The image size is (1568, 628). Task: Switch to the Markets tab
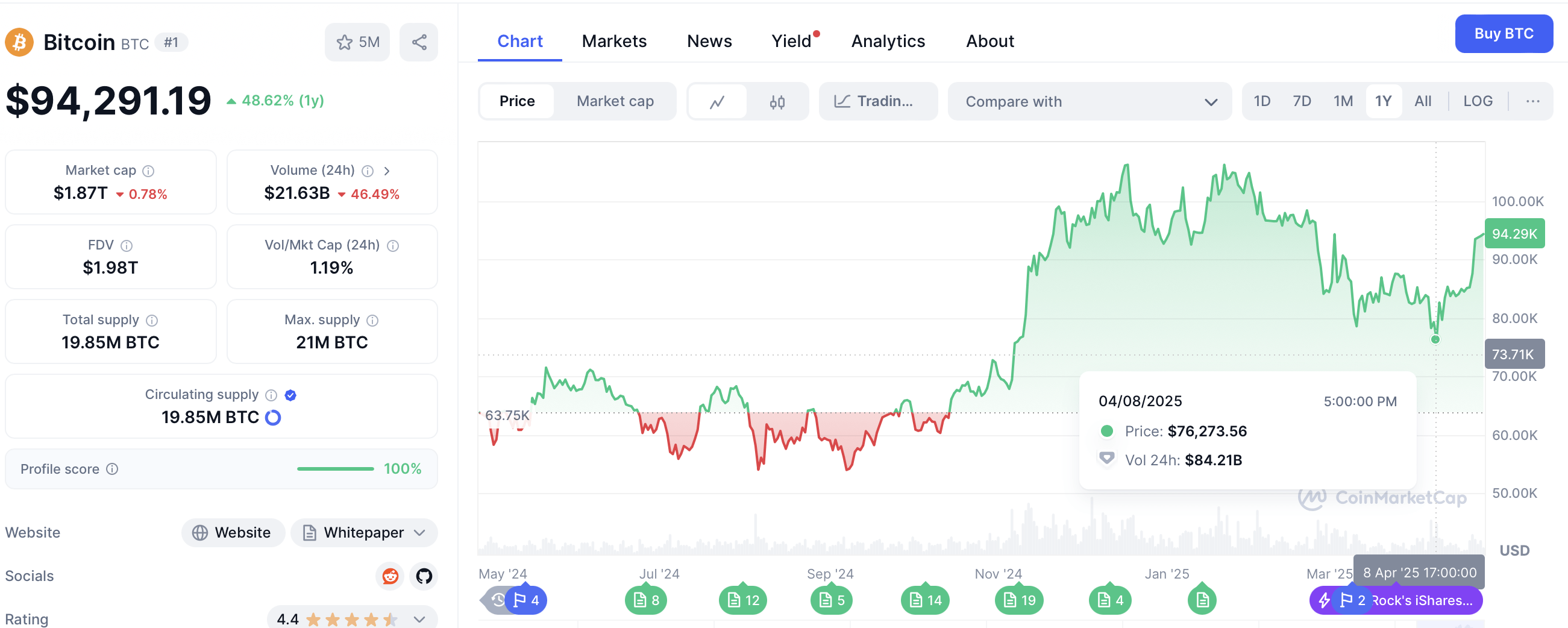point(613,41)
